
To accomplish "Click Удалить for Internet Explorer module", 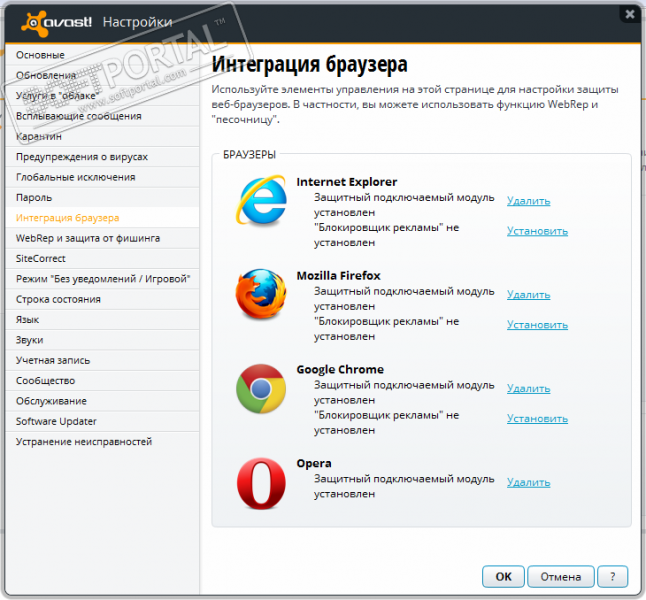I will pyautogui.click(x=528, y=201).
